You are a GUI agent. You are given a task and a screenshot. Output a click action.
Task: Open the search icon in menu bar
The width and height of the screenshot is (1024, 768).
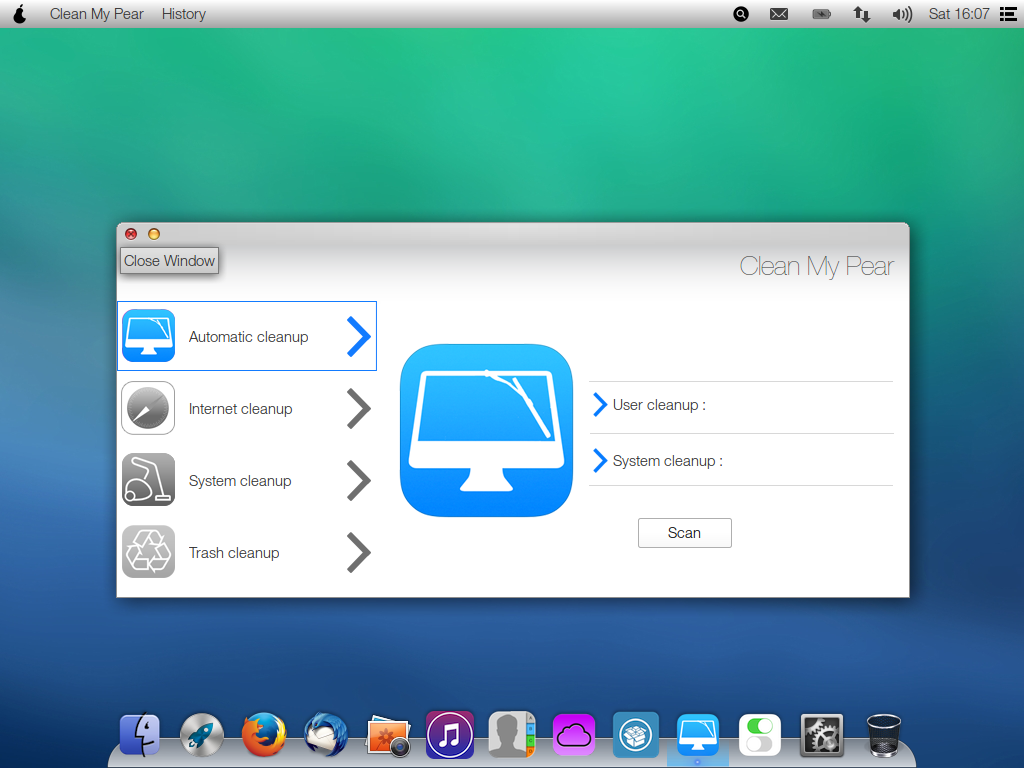point(741,14)
